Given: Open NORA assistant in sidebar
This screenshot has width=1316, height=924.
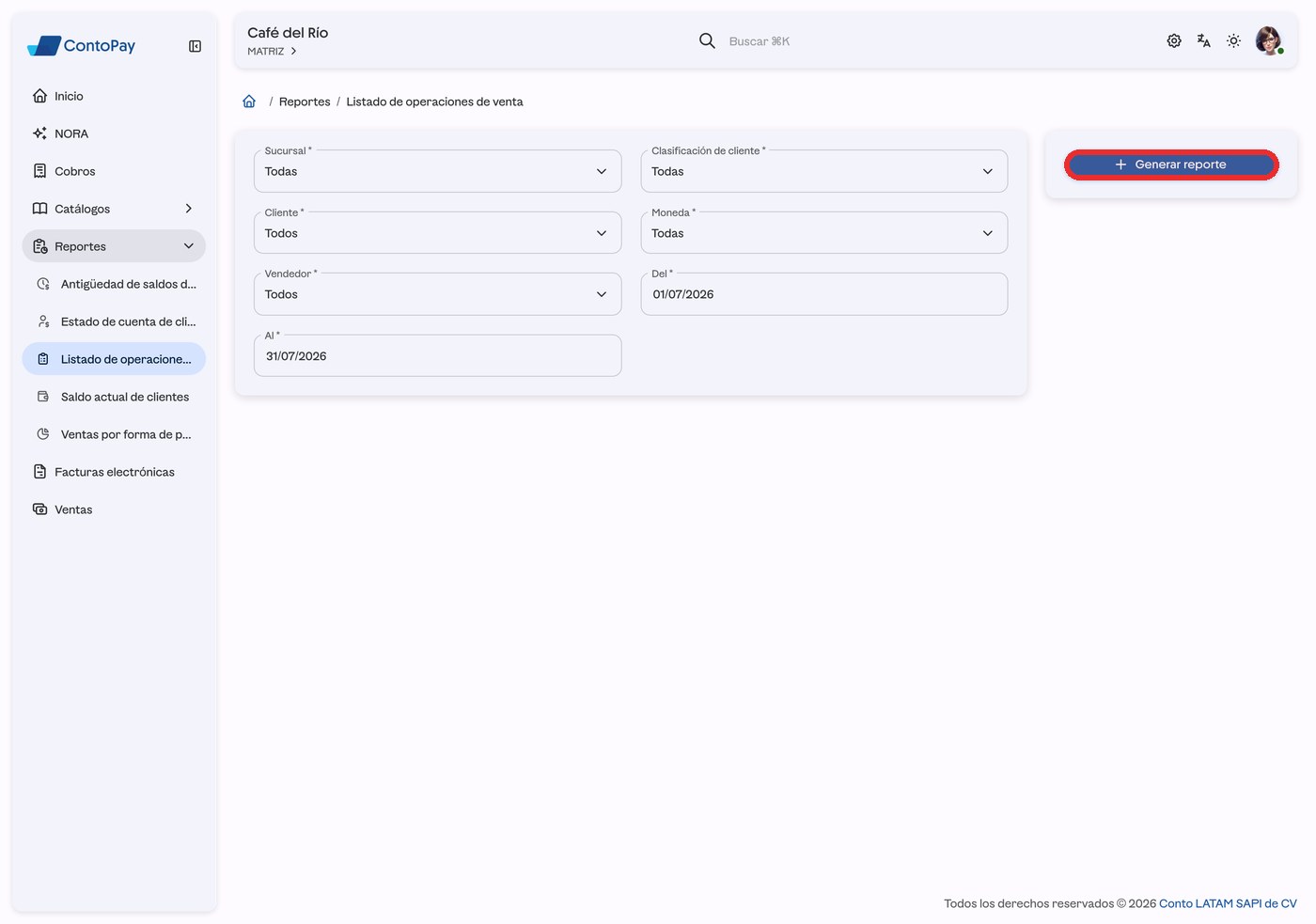Looking at the screenshot, I should click(114, 133).
